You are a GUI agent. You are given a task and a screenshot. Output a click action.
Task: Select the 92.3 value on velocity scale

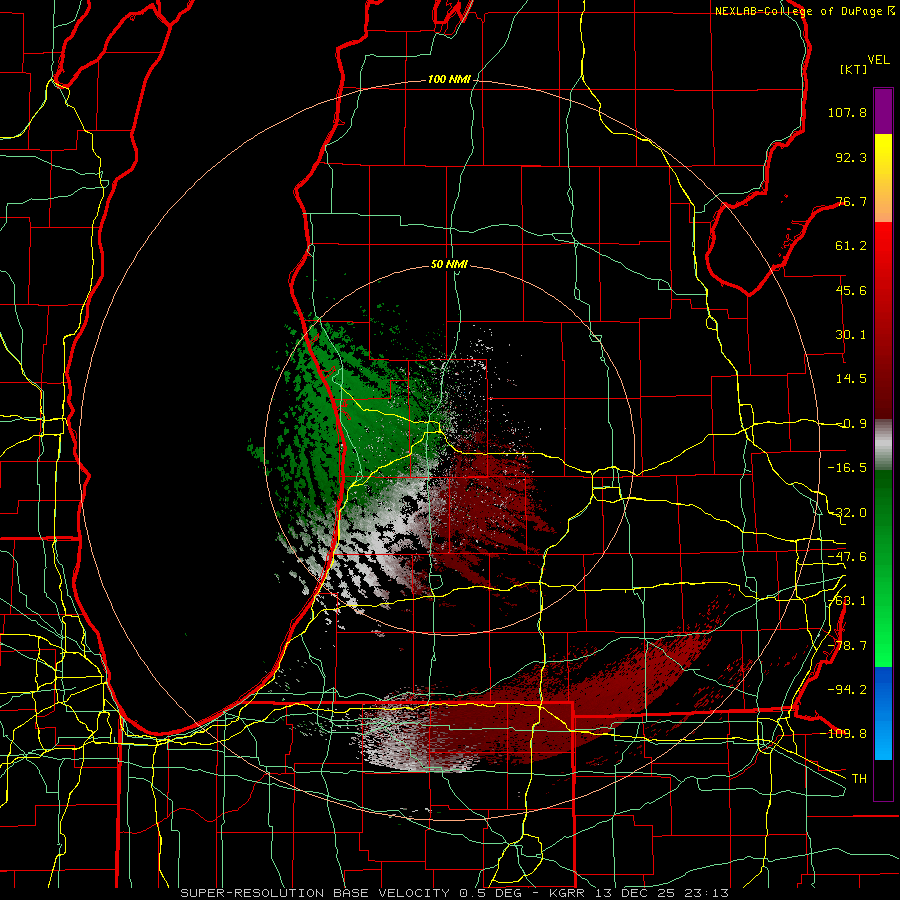[851, 157]
